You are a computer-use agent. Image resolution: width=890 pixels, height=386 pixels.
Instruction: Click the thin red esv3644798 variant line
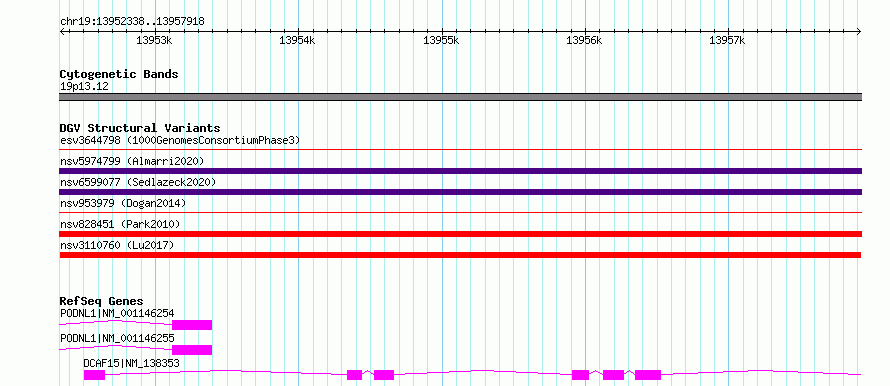point(460,150)
